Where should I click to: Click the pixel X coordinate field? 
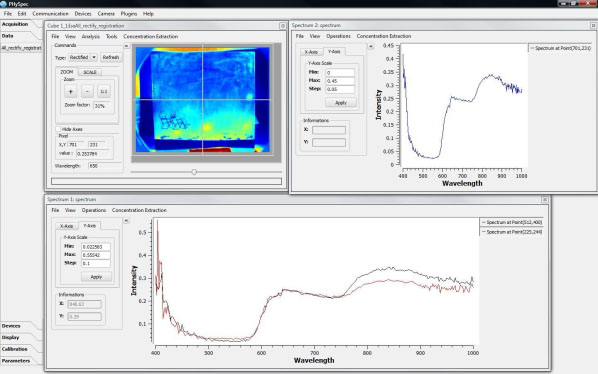77,144
